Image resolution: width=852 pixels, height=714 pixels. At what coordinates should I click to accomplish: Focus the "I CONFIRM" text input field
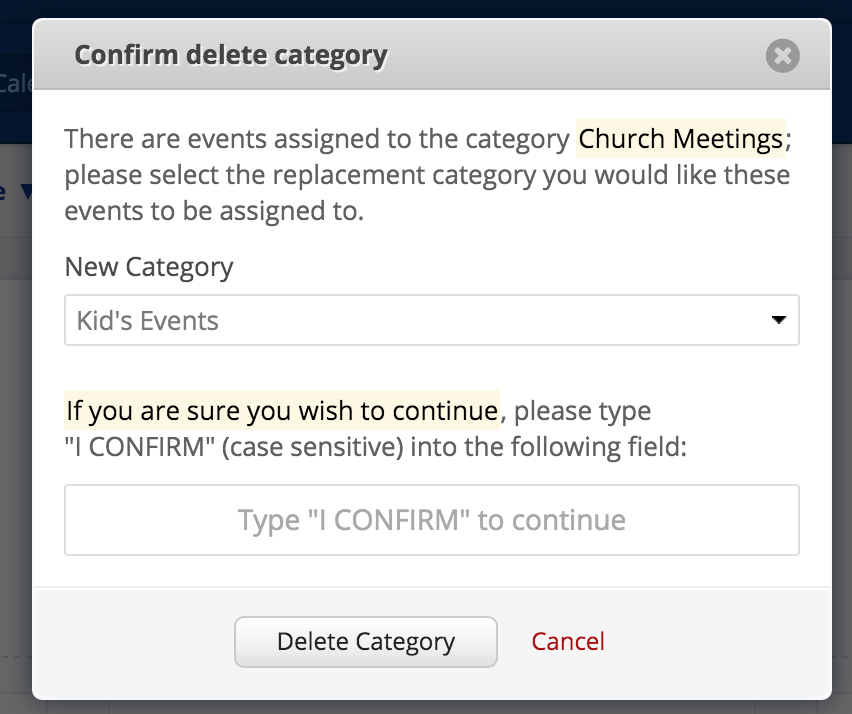point(431,520)
